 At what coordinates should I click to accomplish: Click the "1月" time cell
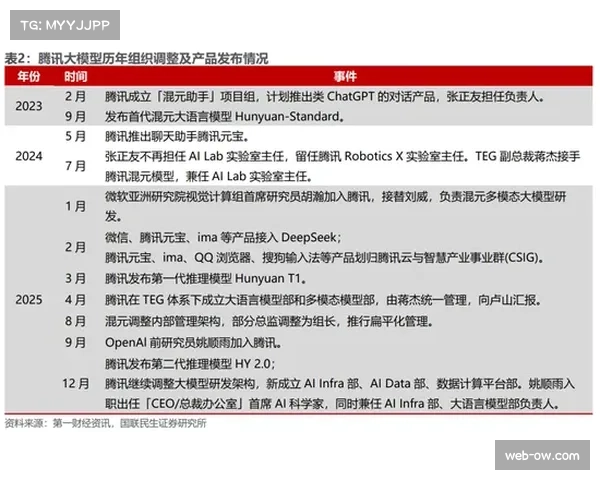[75, 206]
